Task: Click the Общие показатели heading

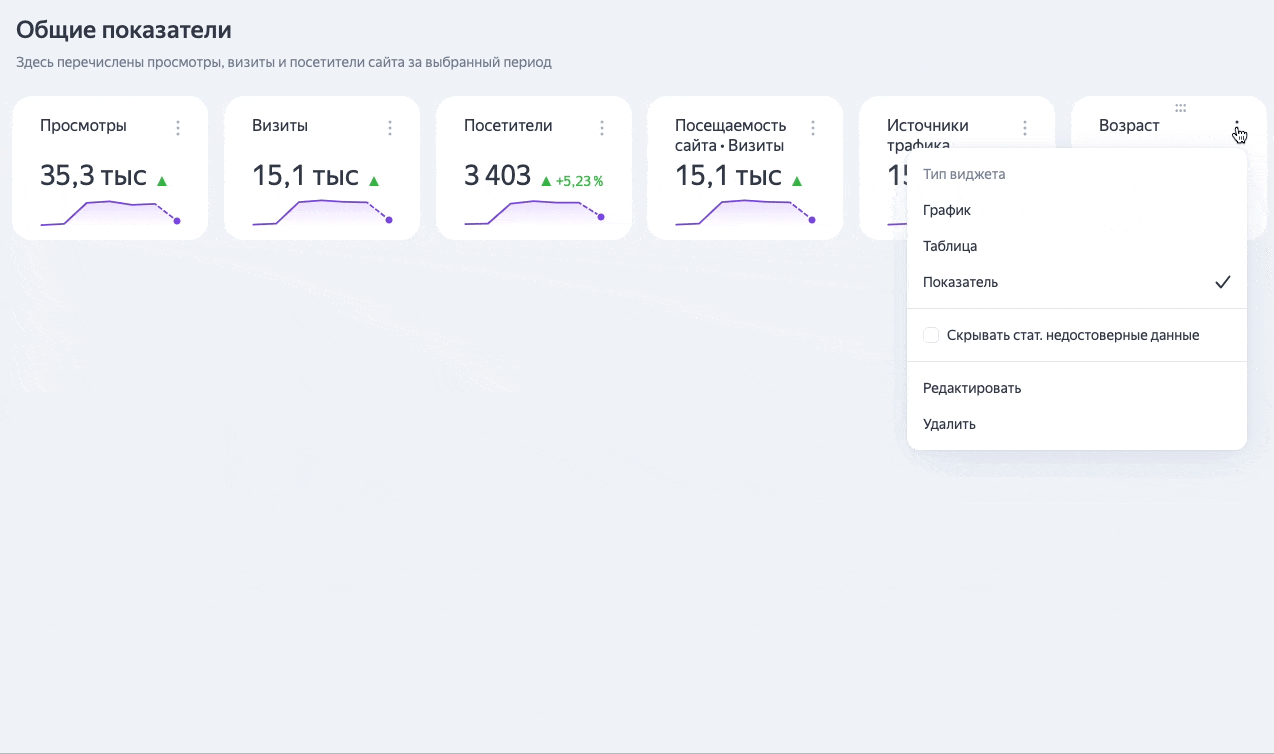Action: point(124,30)
